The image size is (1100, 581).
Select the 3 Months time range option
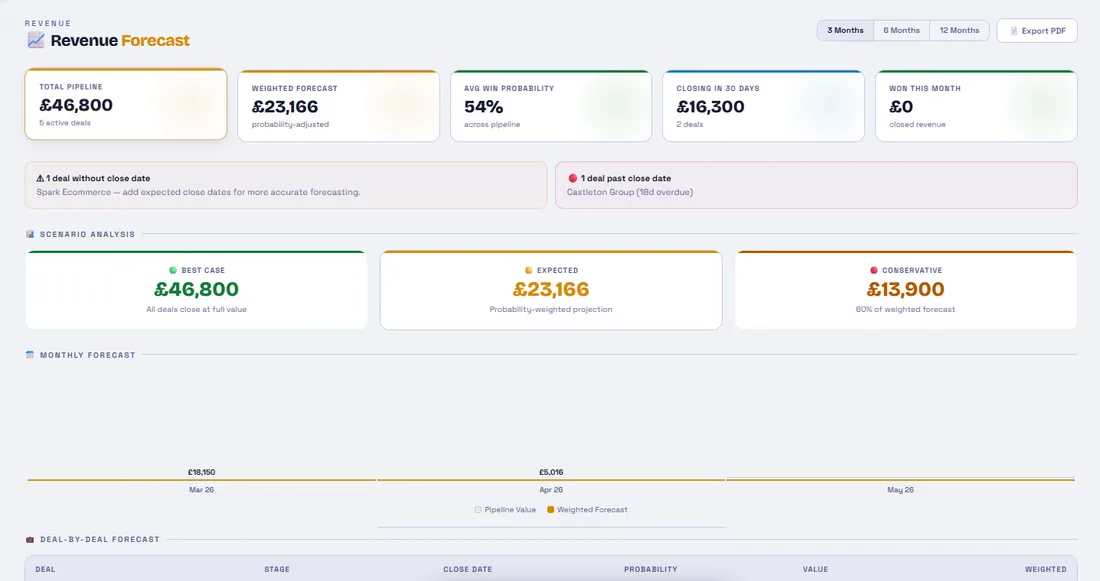point(845,30)
